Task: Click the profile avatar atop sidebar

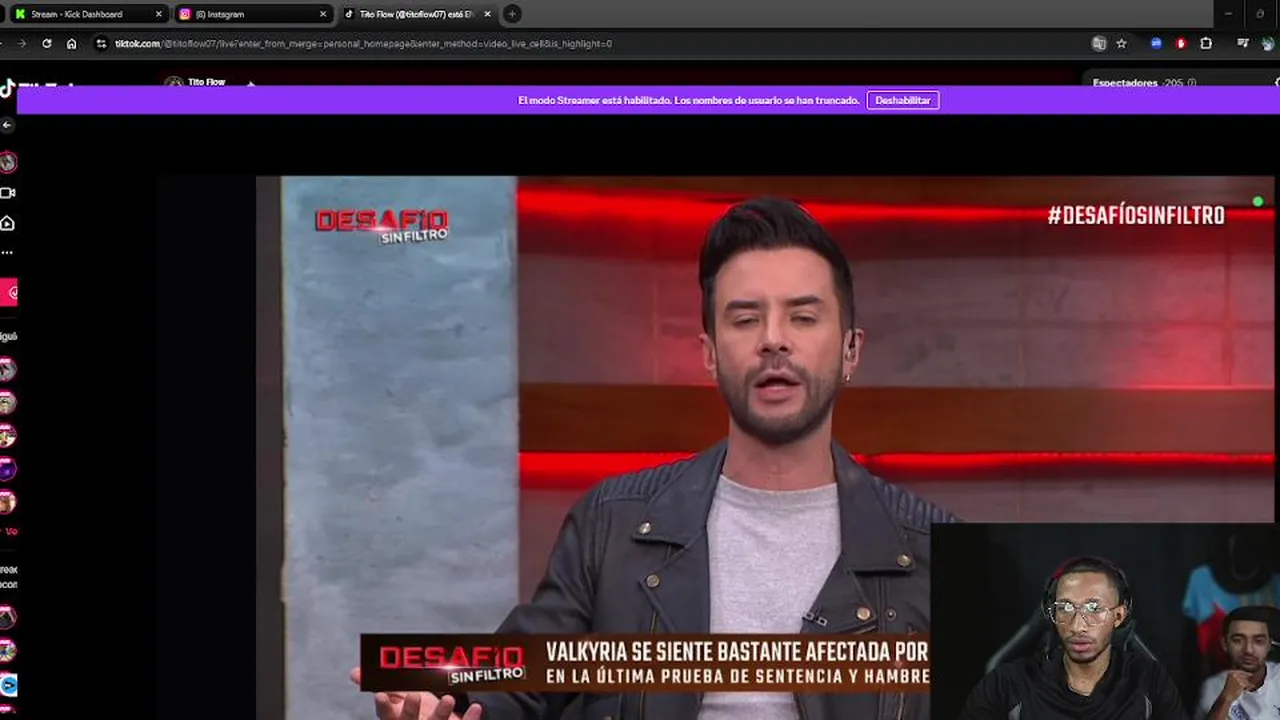Action: [x=8, y=162]
